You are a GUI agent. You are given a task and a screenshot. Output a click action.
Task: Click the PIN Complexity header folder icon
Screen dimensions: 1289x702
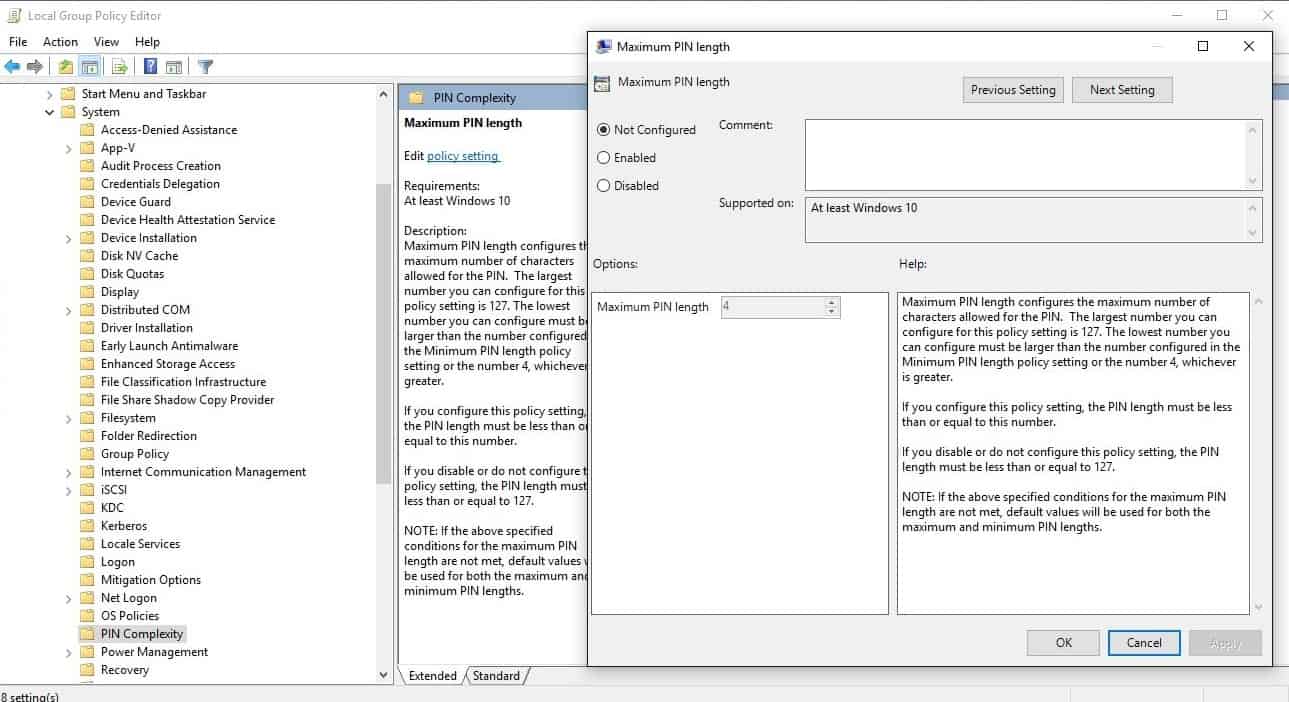click(x=416, y=98)
